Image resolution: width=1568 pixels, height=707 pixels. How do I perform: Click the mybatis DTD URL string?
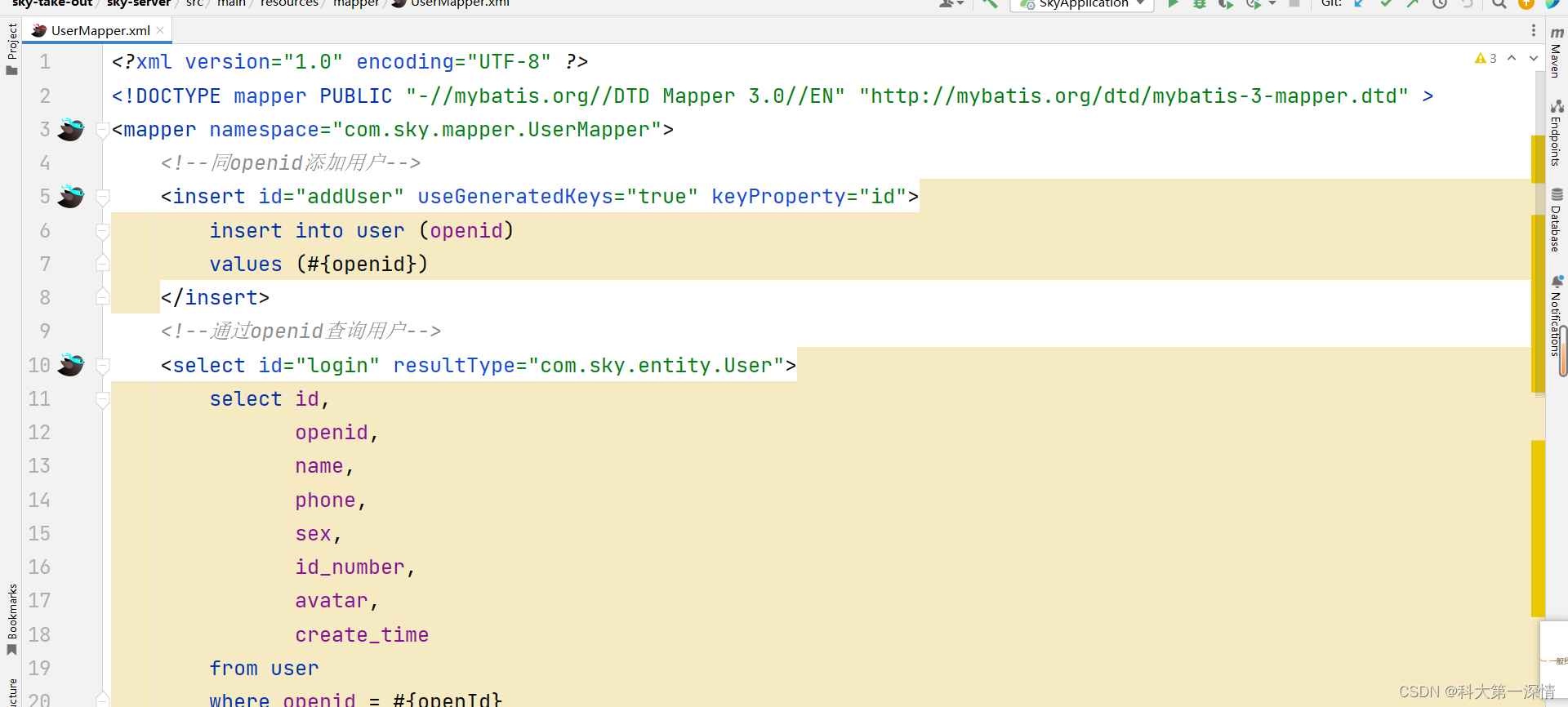(1134, 96)
